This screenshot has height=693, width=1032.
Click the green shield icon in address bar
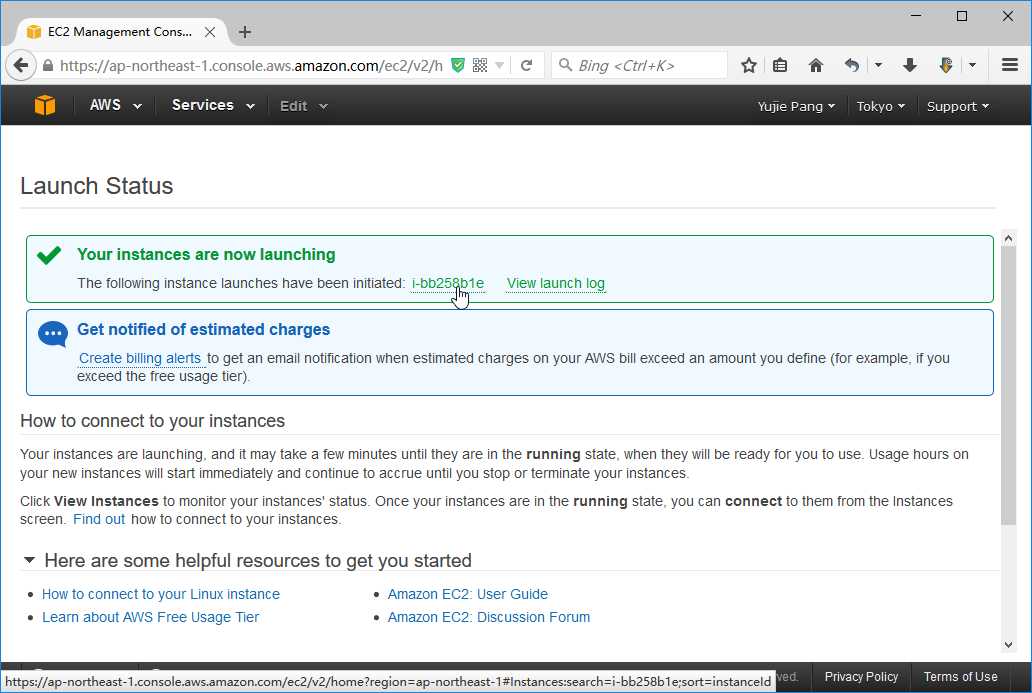457,65
